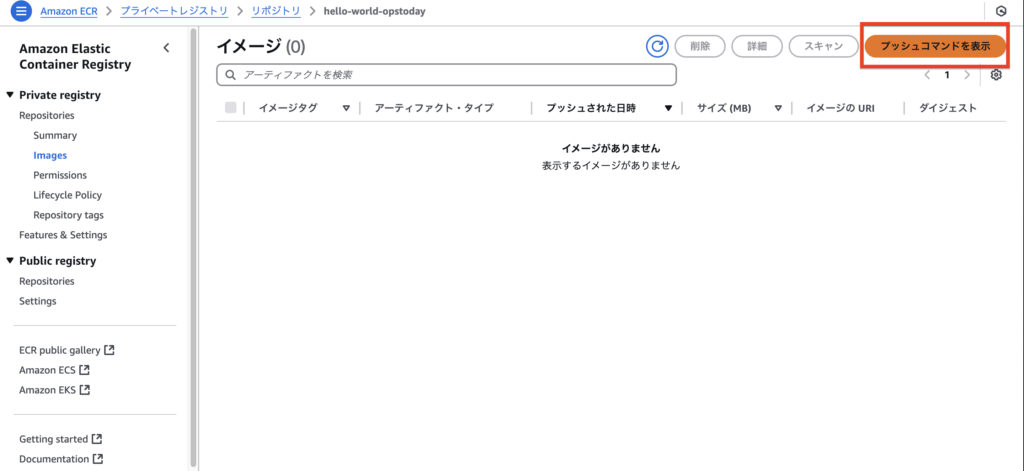This screenshot has height=471, width=1024.
Task: Sort by サイズ (MB) column arrow
Action: [x=778, y=108]
